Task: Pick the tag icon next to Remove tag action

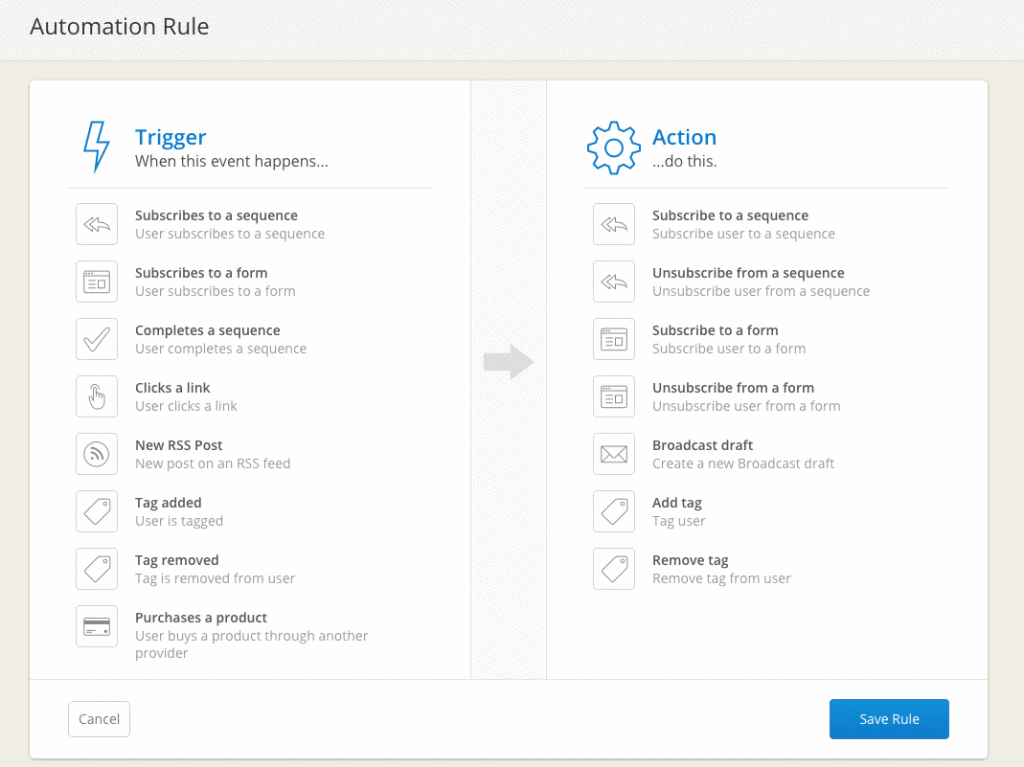Action: (x=614, y=569)
